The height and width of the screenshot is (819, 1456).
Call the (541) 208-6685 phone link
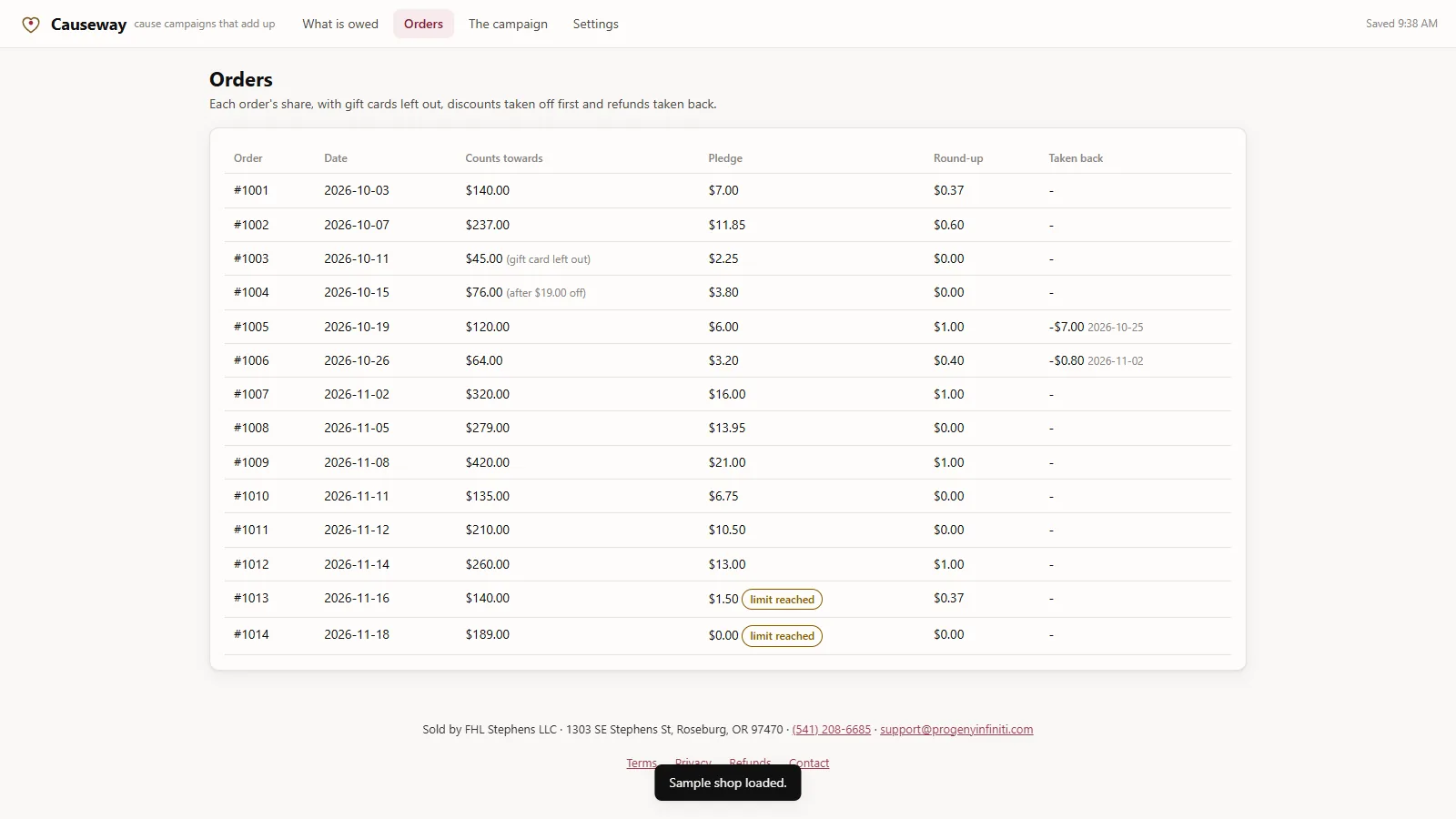click(831, 729)
